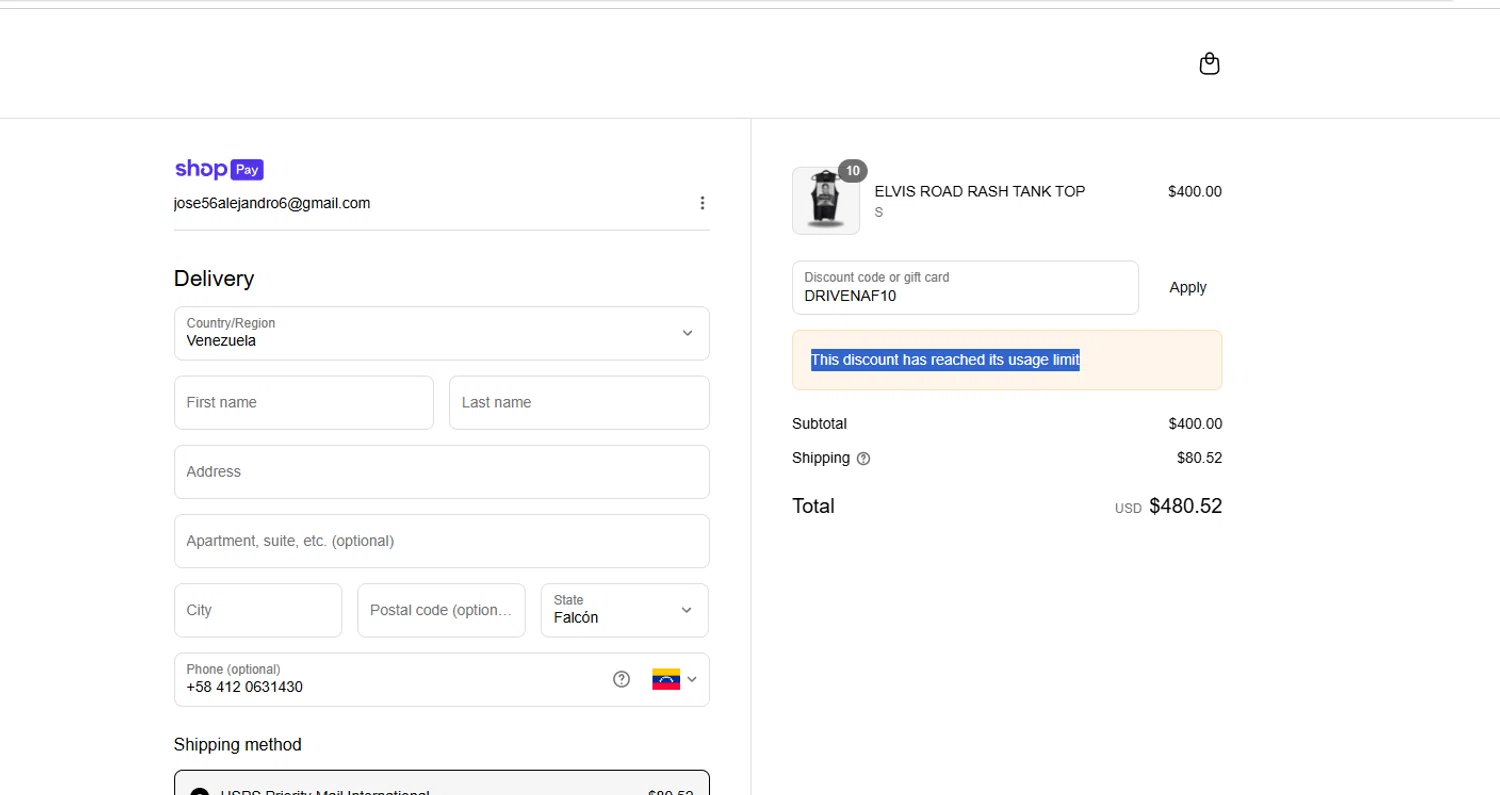Image resolution: width=1500 pixels, height=795 pixels.
Task: Click the item price $400.00 beside product
Action: 1194,191
